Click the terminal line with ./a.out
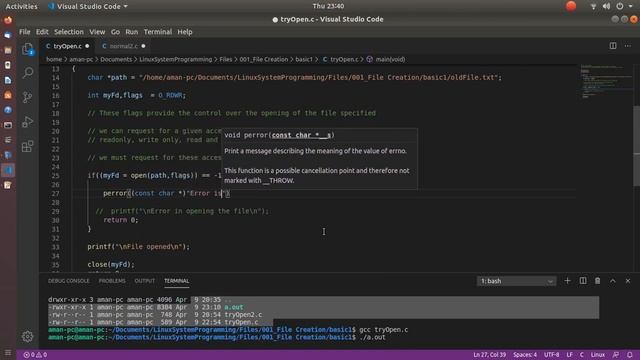The height and width of the screenshot is (360, 640). coord(217,338)
